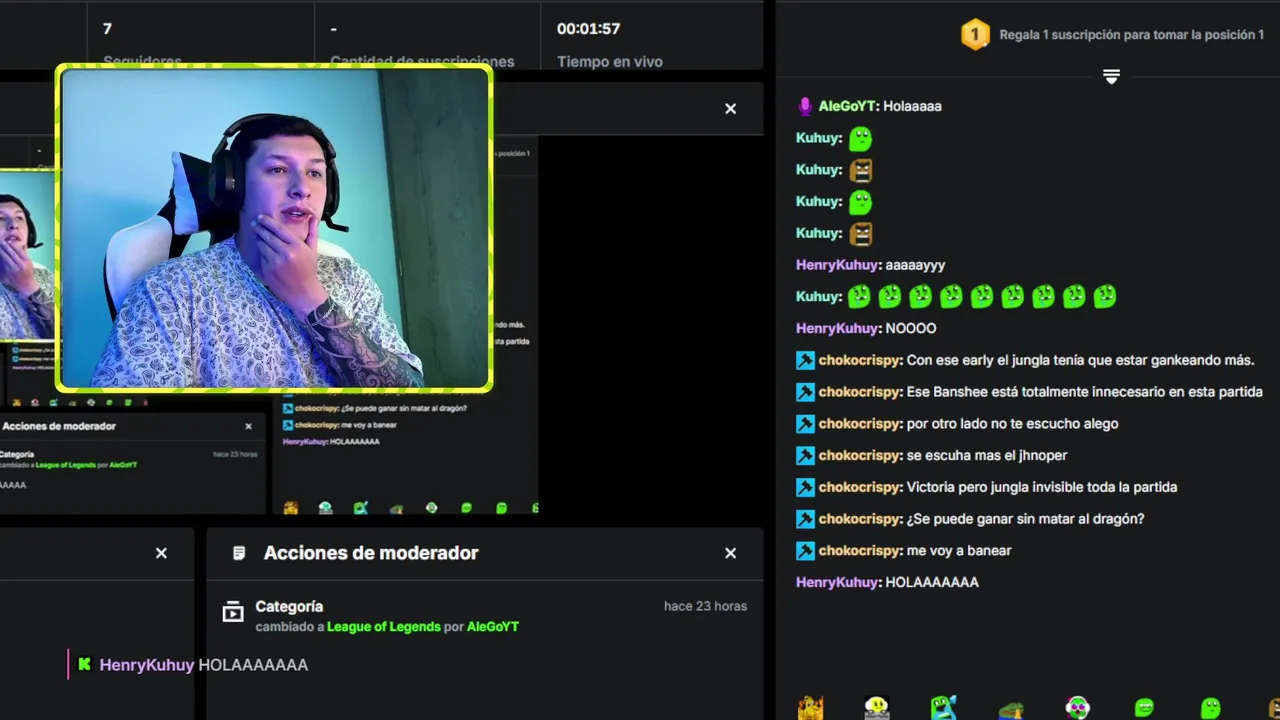Click 'Regala 1 suscripción para tomar la posición 1'

pos(1132,35)
